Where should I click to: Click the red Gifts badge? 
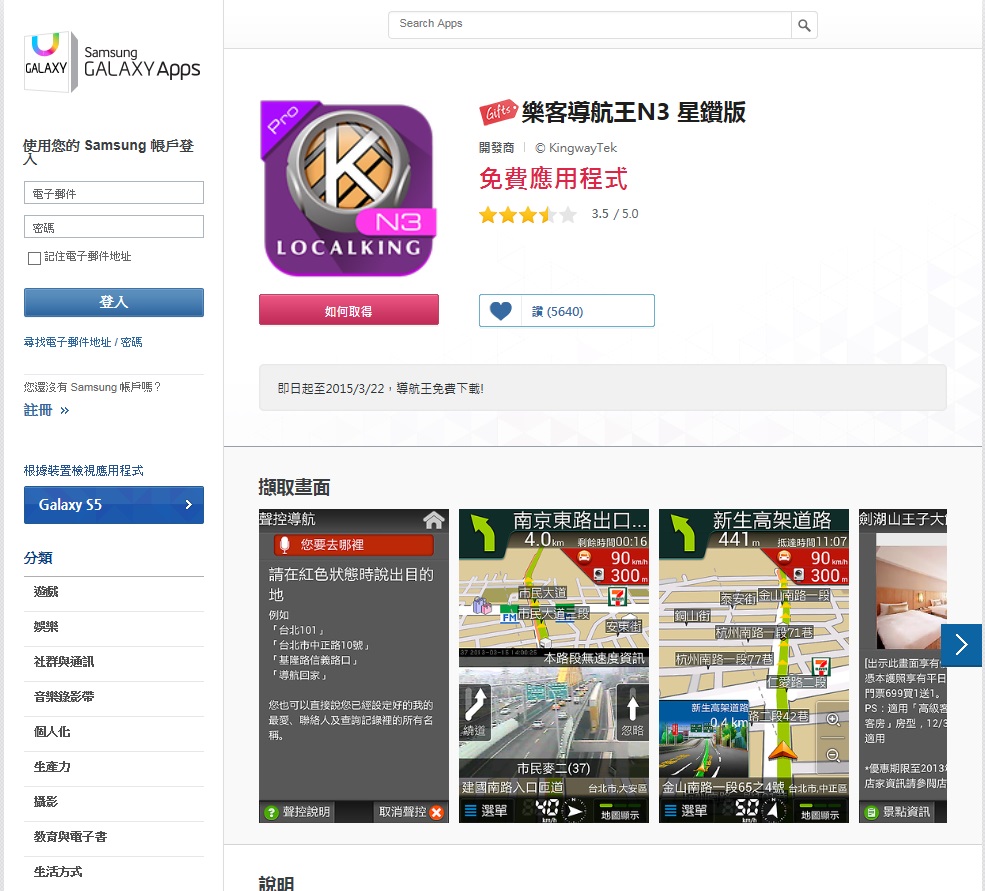pyautogui.click(x=499, y=112)
